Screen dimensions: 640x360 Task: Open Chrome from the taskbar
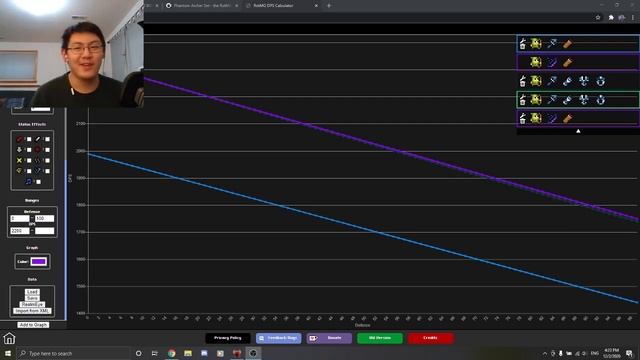pos(171,353)
